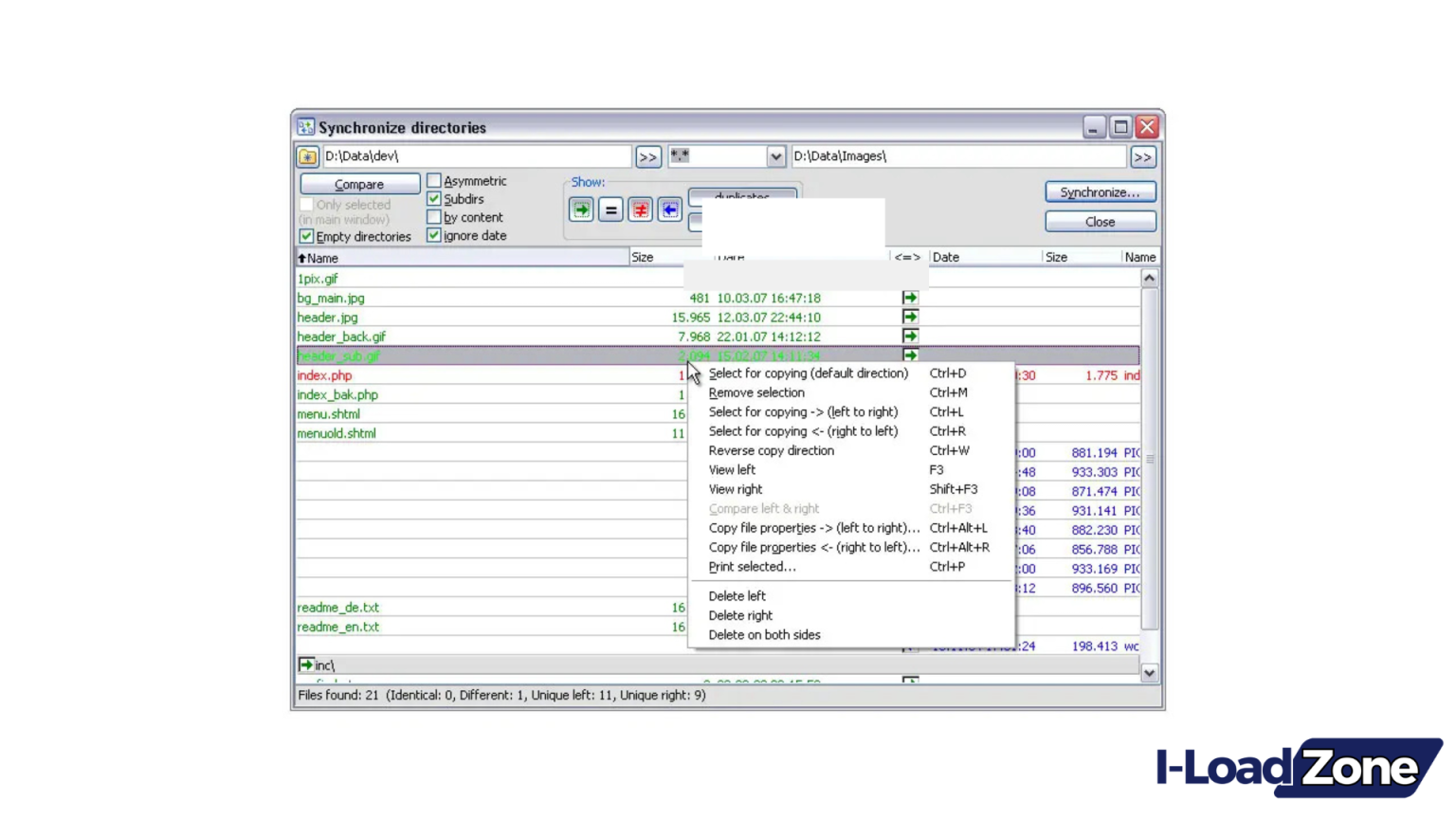Select the menu.shtml file row

(x=718, y=414)
